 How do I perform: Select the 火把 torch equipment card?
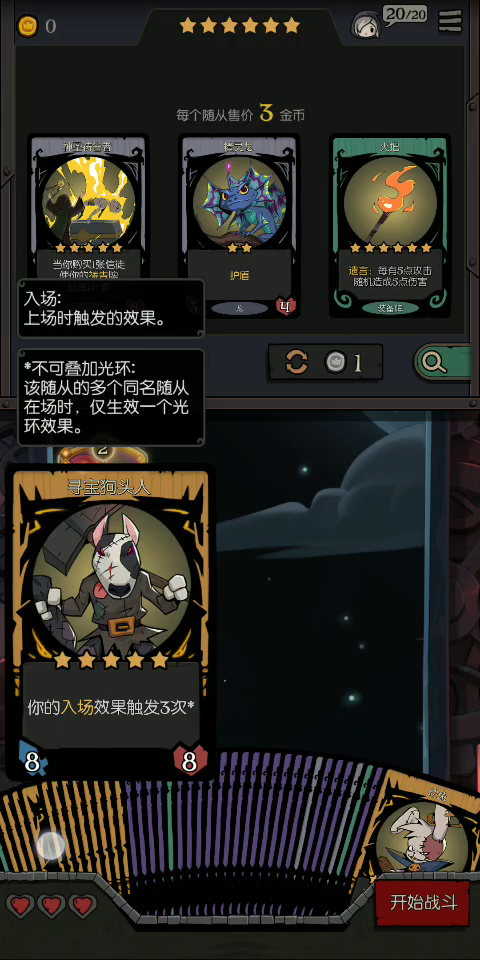pyautogui.click(x=390, y=226)
